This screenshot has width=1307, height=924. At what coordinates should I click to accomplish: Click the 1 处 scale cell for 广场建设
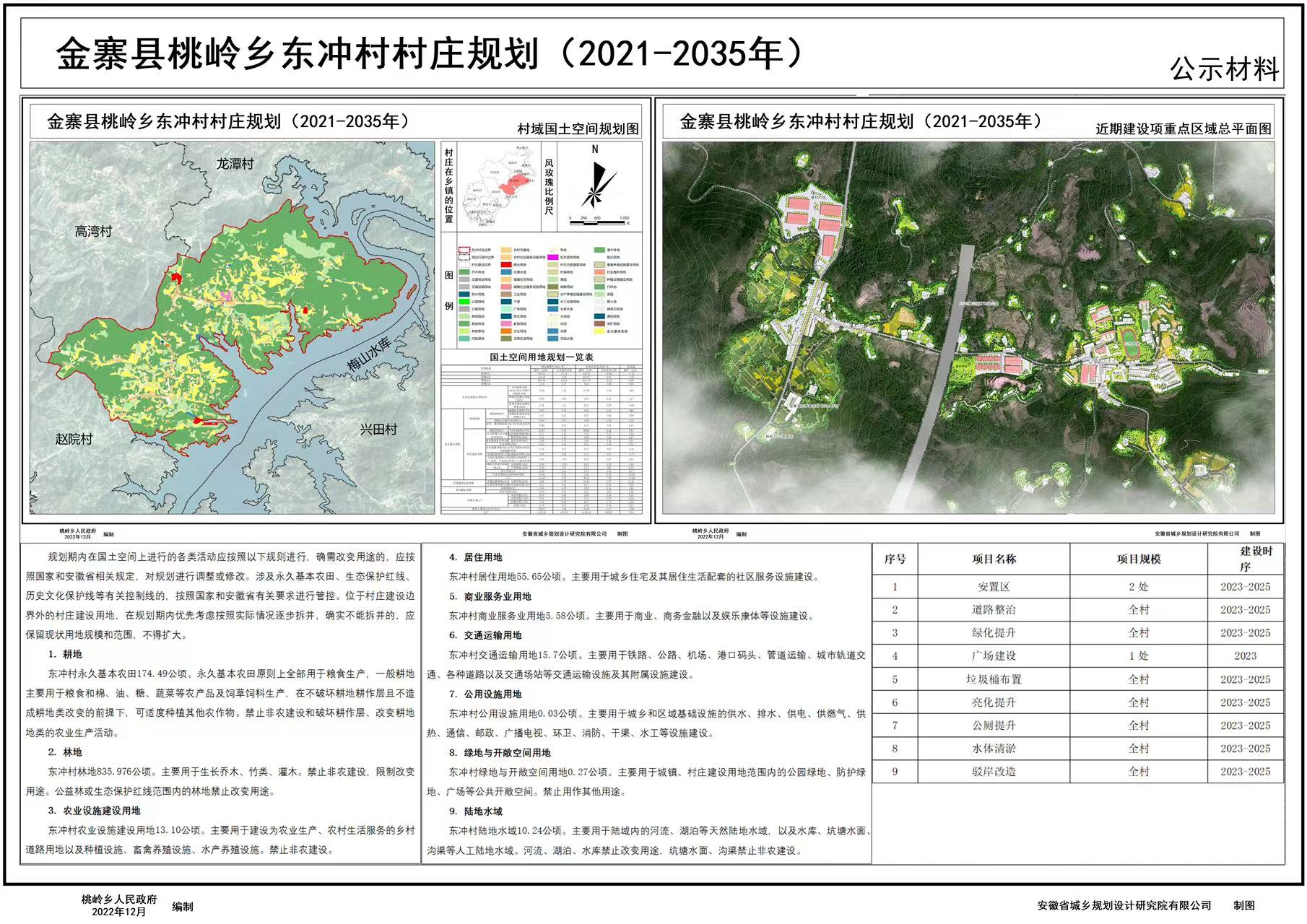click(1139, 656)
